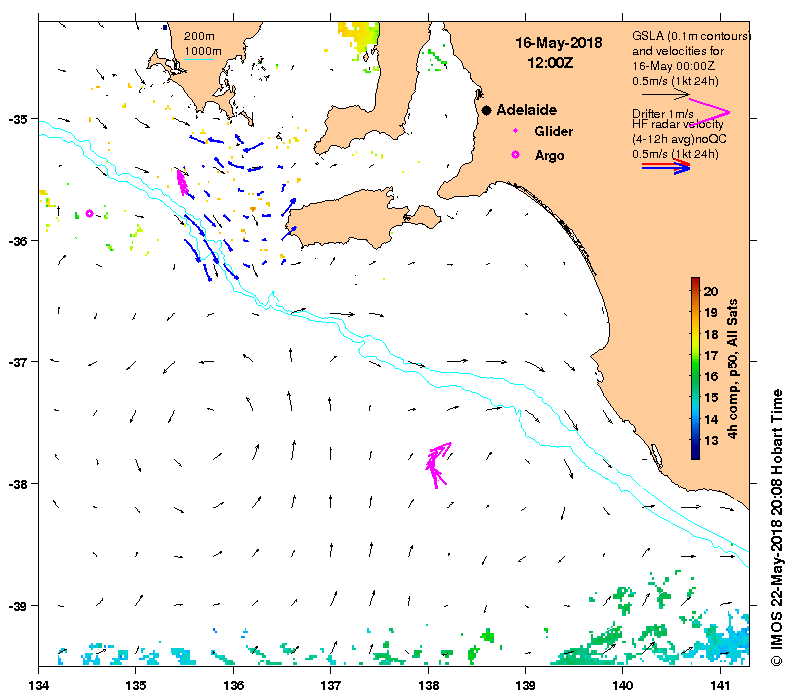Click the 4h comp, p50, All Sats label

[732, 369]
